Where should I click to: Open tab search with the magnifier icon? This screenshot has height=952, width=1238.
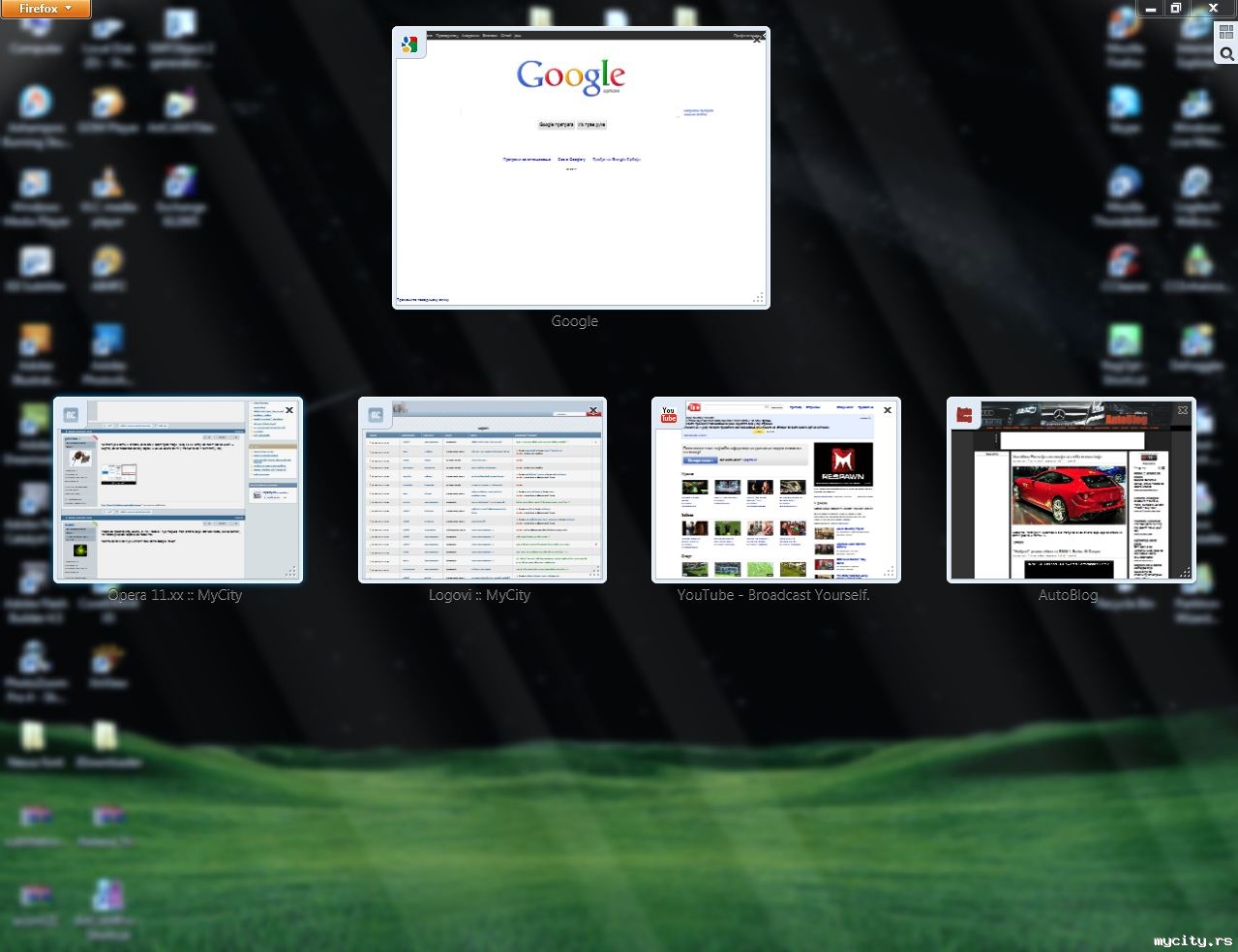(1226, 54)
